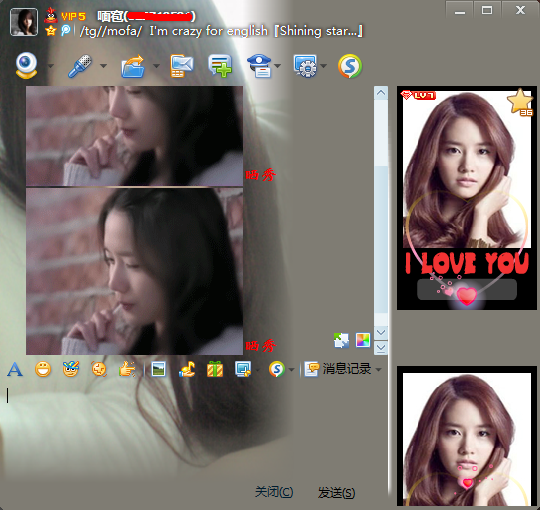Expand the video call dropdown arrow
This screenshot has height=510, width=540.
(x=51, y=66)
